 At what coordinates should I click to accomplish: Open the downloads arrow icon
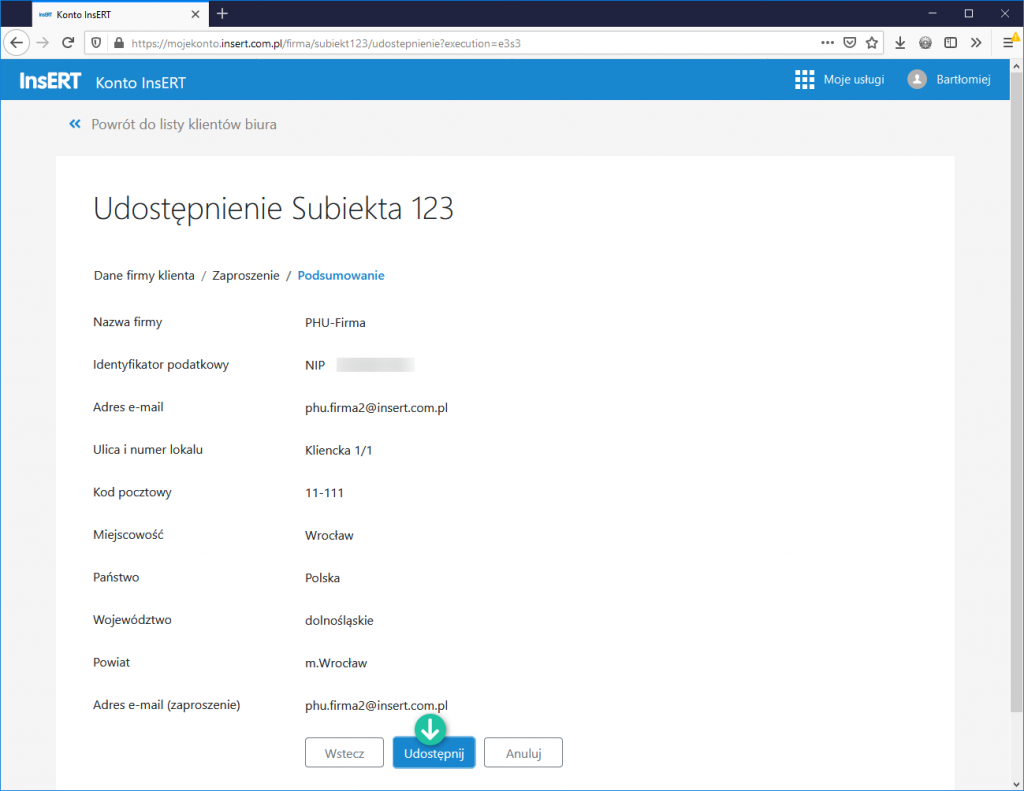click(x=900, y=43)
